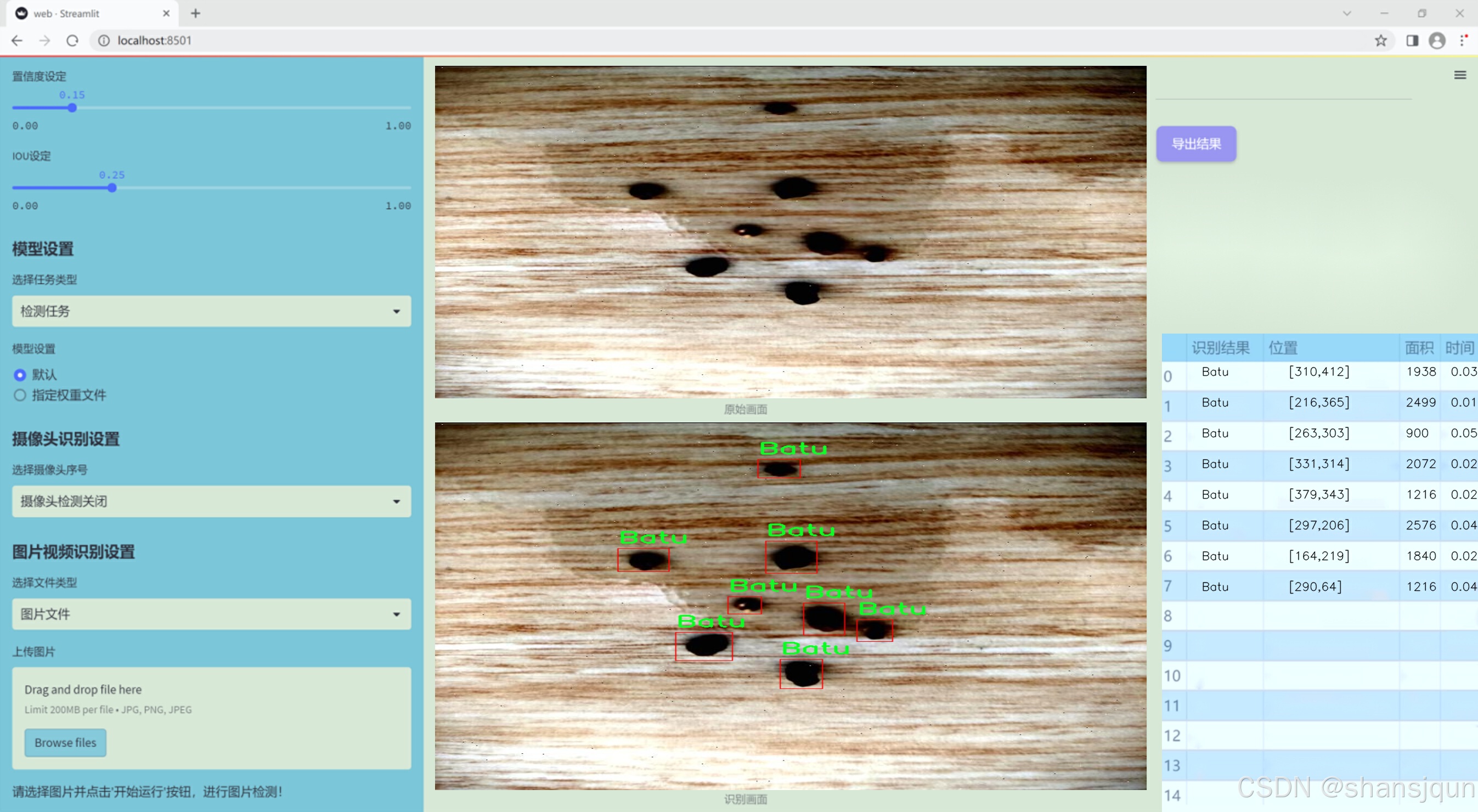The image size is (1478, 812).
Task: Click the confidence slider handle at 0.15
Action: coord(72,108)
